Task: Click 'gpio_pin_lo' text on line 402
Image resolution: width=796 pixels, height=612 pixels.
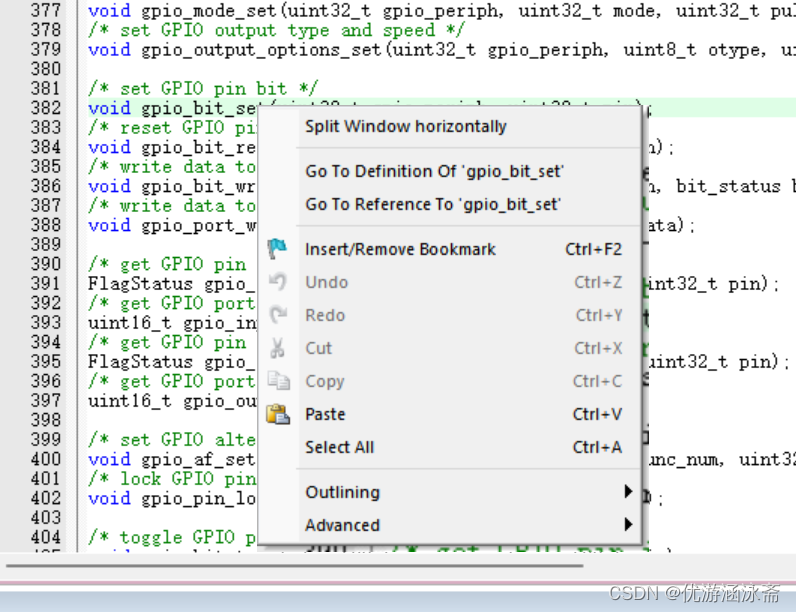Action: pyautogui.click(x=198, y=498)
